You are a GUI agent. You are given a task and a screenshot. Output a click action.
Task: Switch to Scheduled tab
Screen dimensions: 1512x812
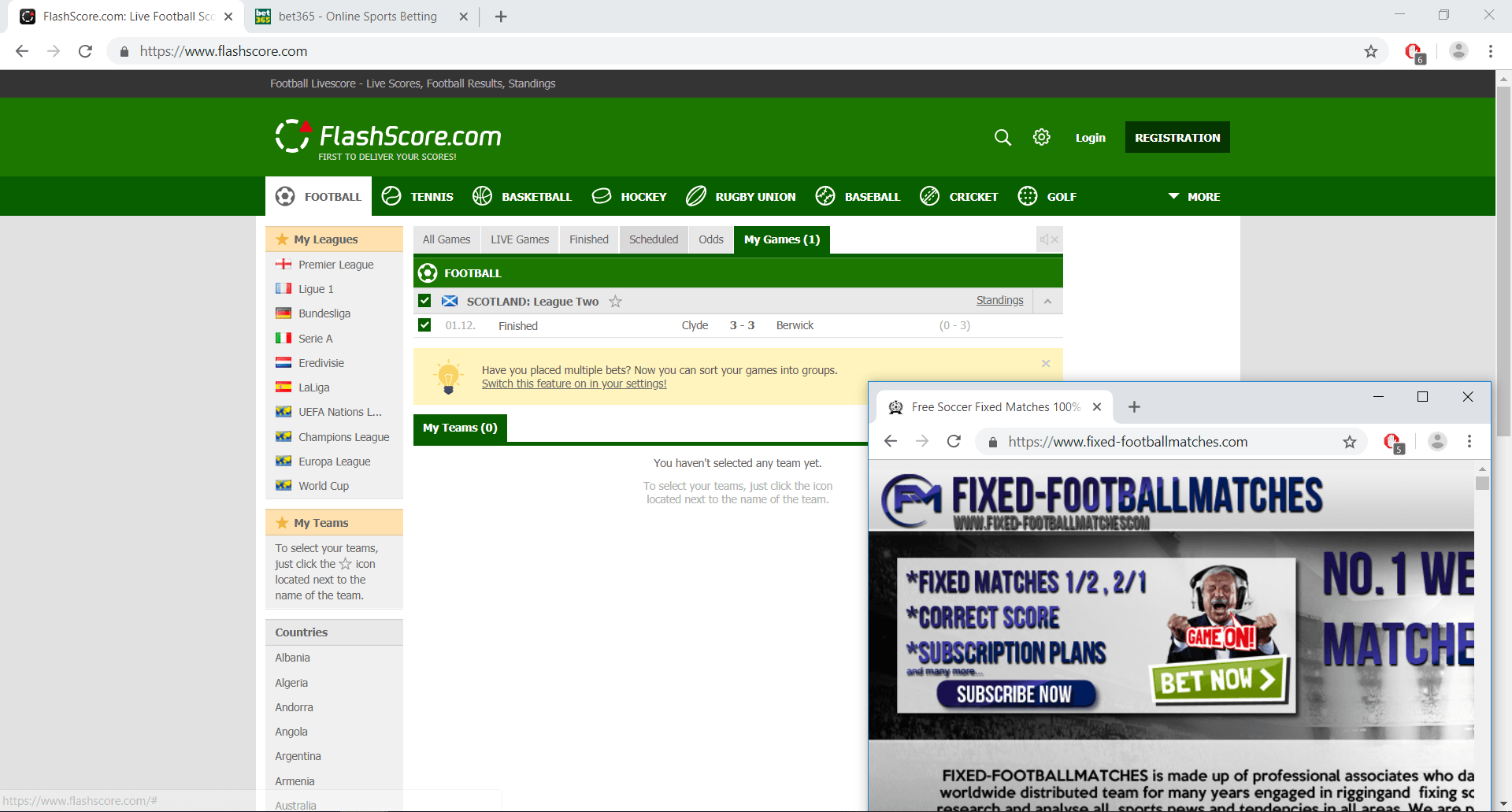654,239
